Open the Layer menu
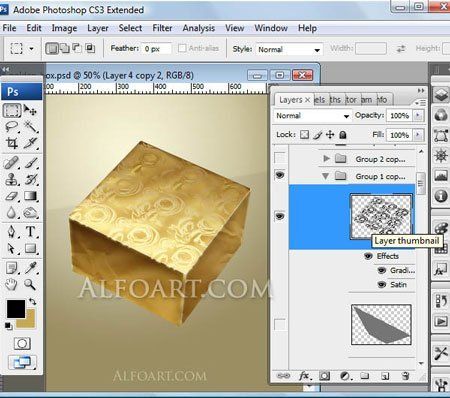 click(98, 28)
